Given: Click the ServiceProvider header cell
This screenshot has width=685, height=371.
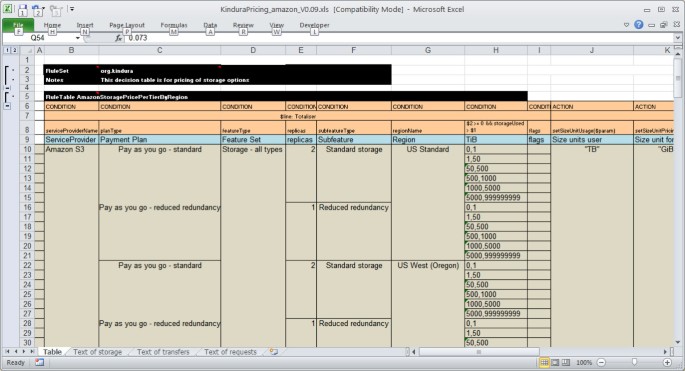Looking at the screenshot, I should click(x=71, y=140).
